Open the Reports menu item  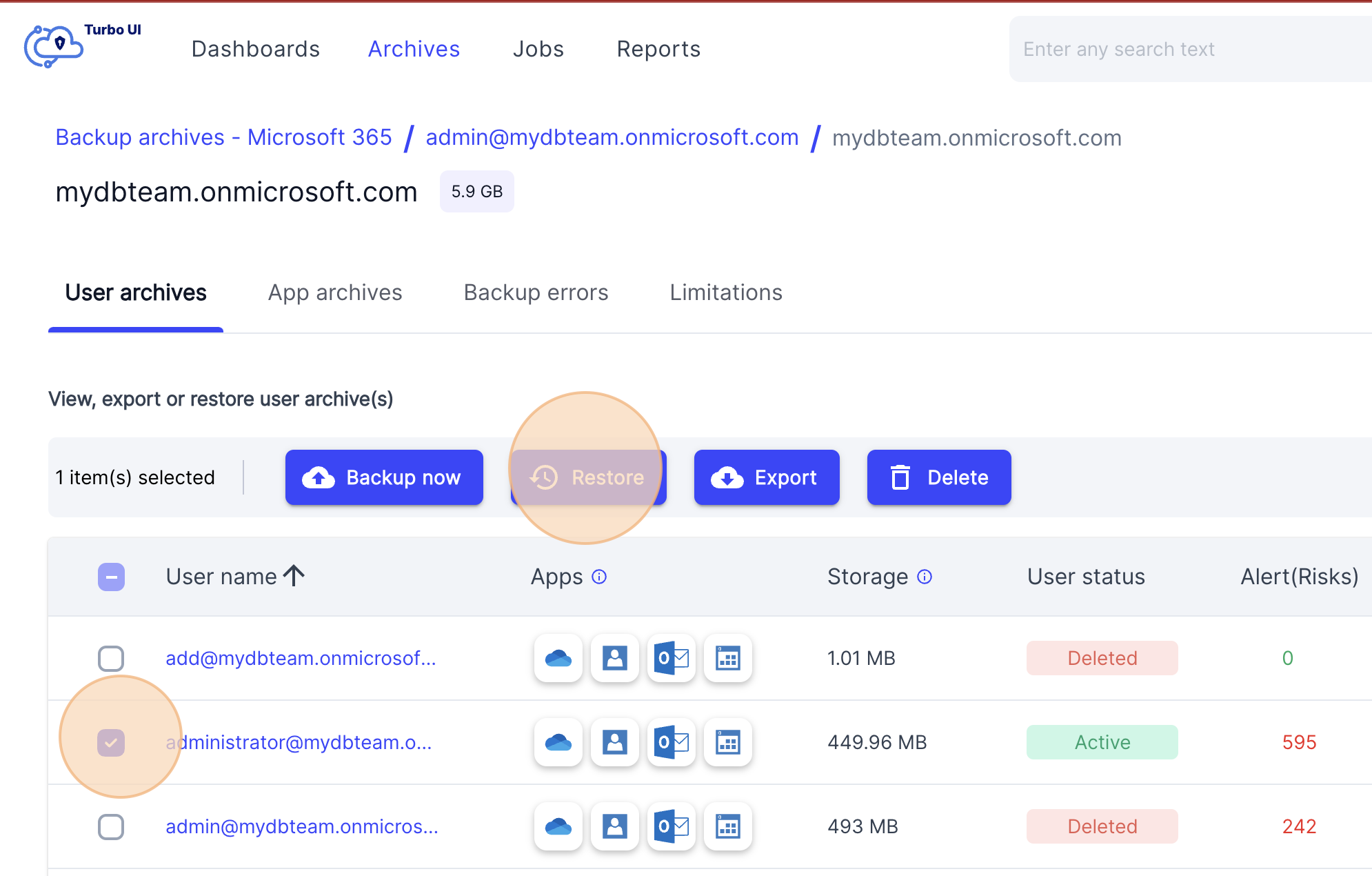pyautogui.click(x=658, y=48)
